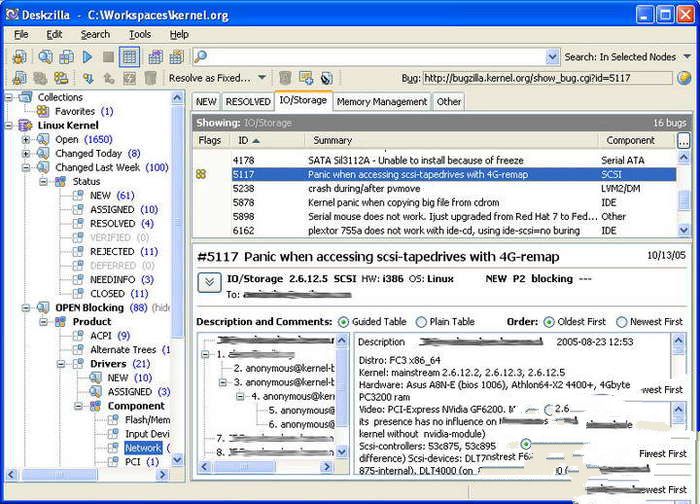Click the tree horizontal scrollbar right arrow
Image resolution: width=700 pixels, height=504 pixels.
[162, 475]
